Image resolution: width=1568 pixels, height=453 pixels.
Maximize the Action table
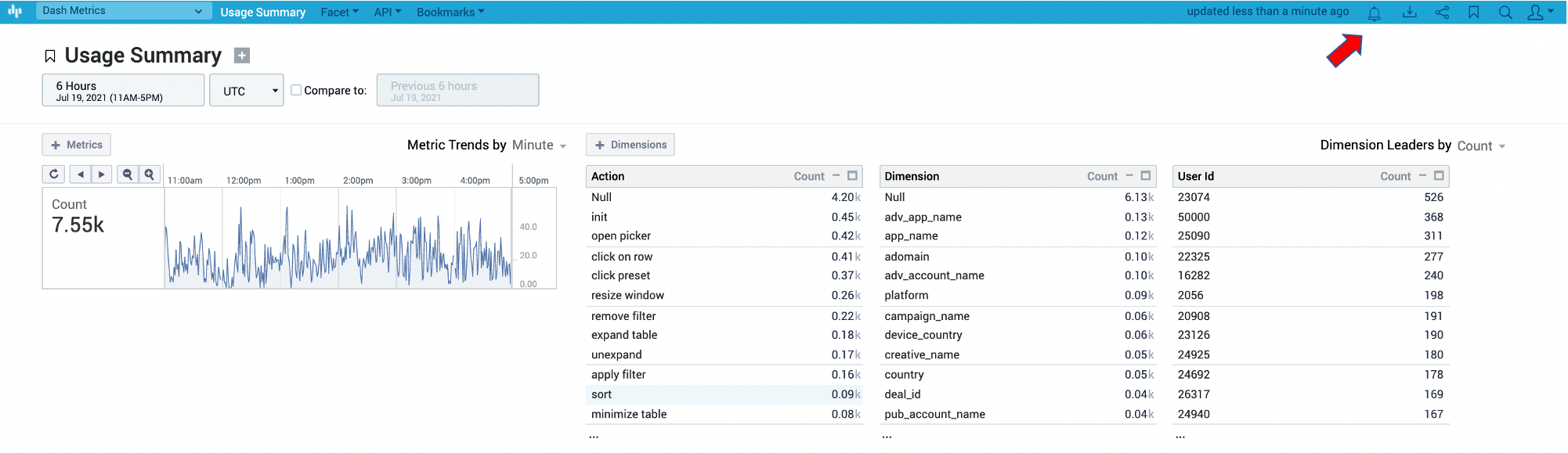click(x=853, y=176)
